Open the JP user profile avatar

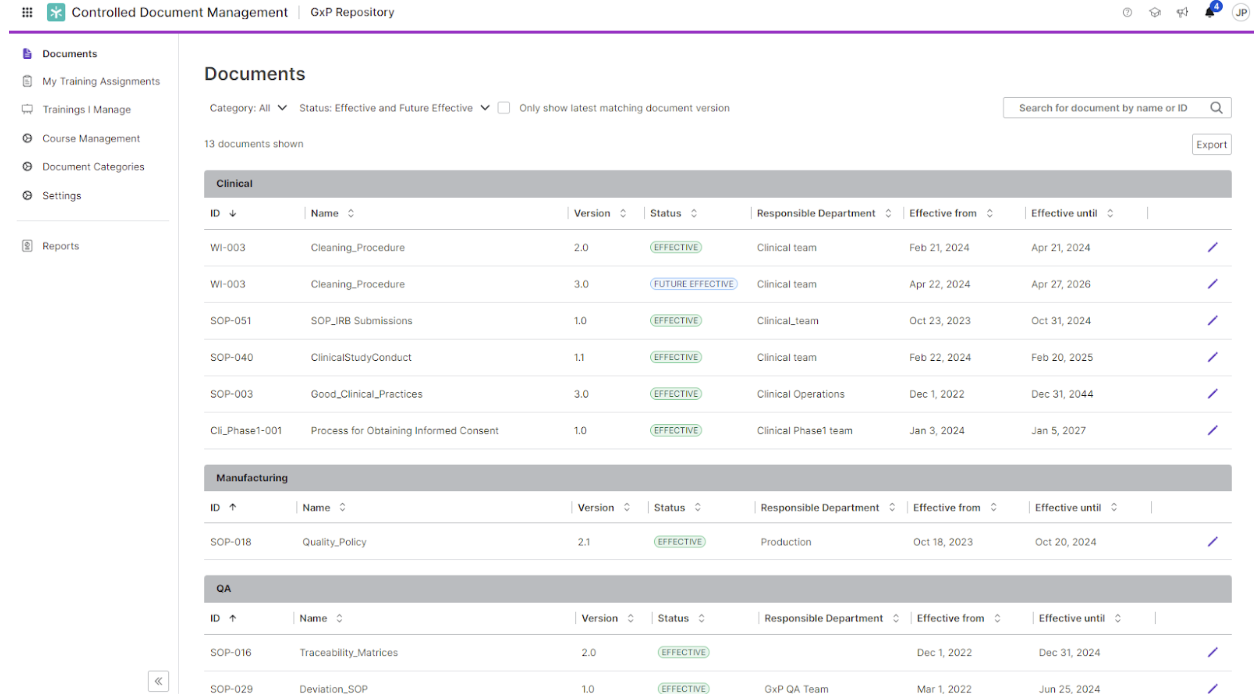pos(1240,13)
